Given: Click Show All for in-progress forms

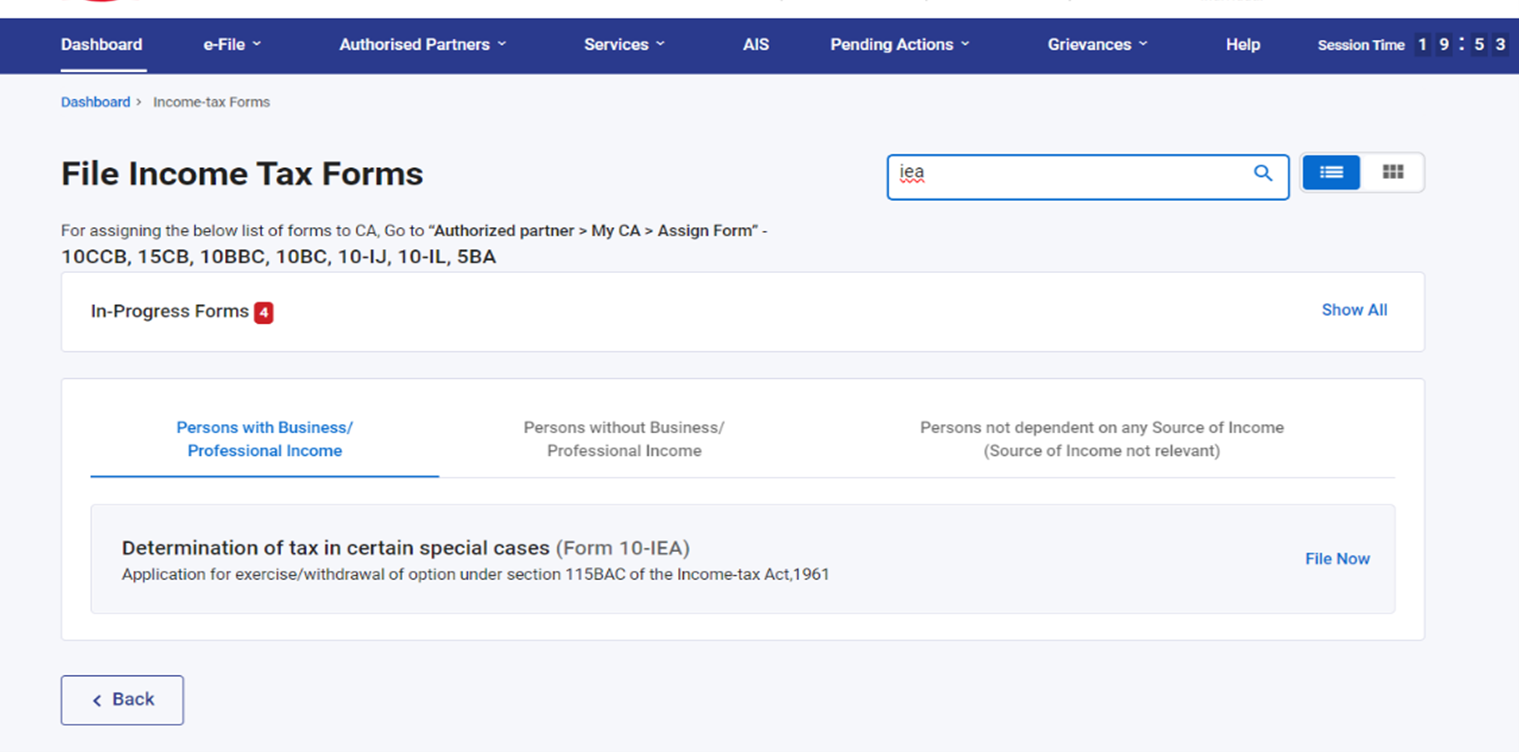Looking at the screenshot, I should [1354, 310].
